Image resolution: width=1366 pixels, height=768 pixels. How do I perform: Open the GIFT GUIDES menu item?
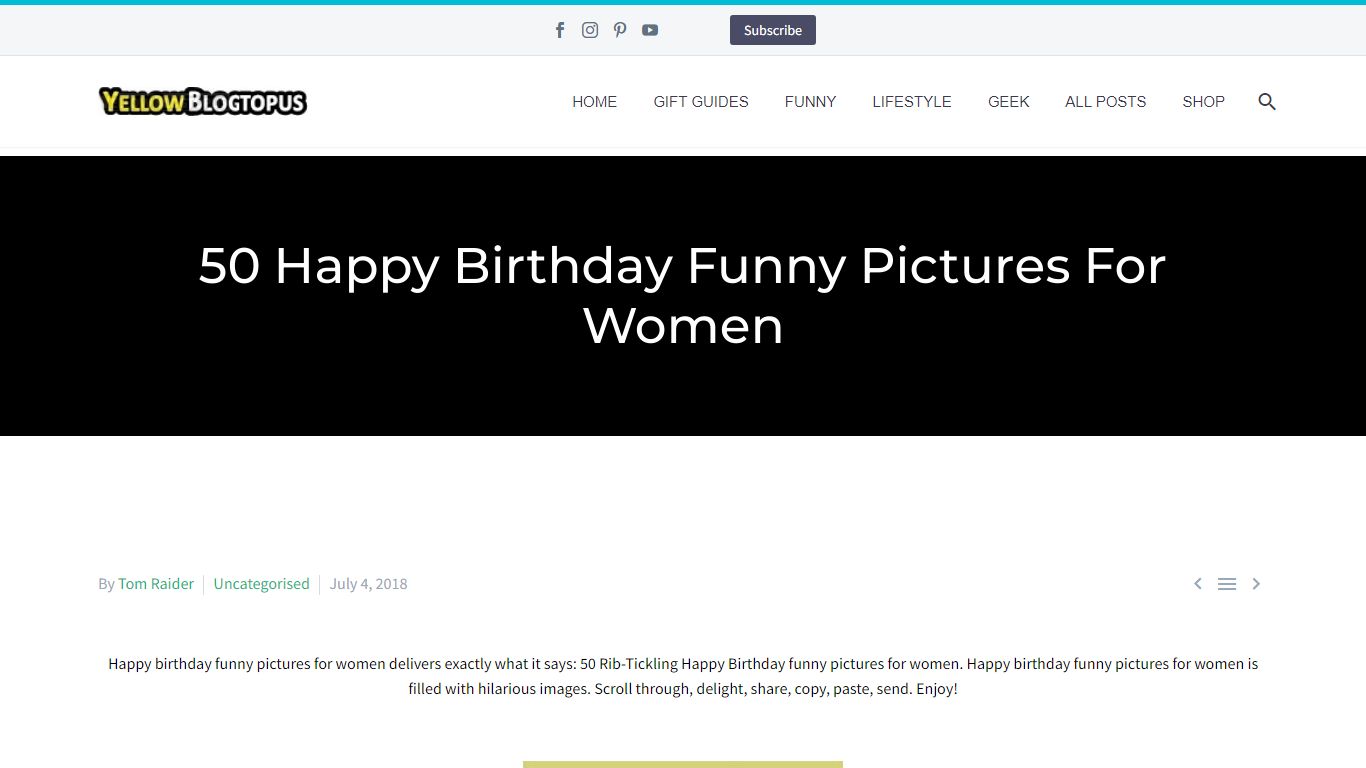click(x=701, y=101)
